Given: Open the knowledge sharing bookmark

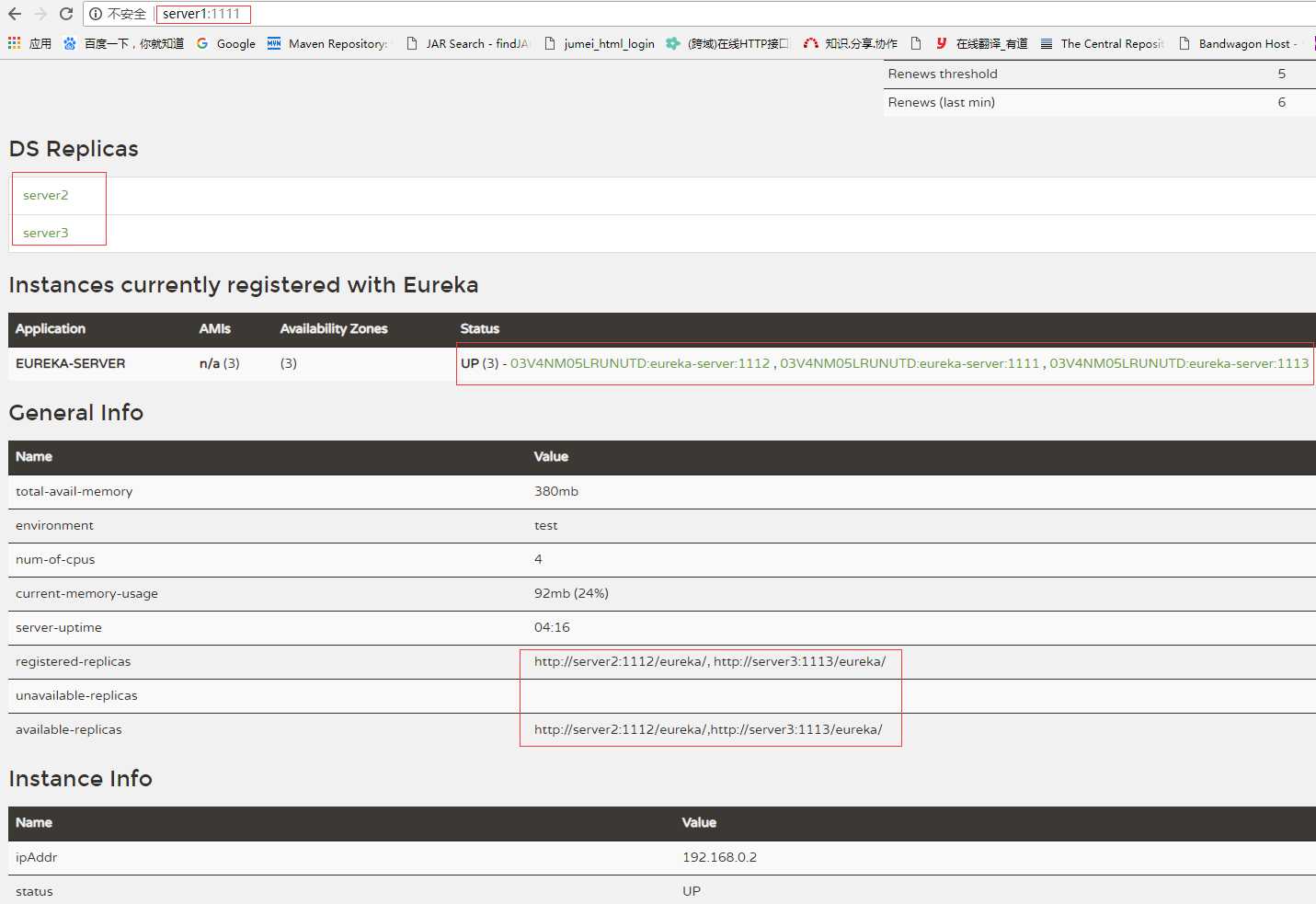Looking at the screenshot, I should pos(851,43).
